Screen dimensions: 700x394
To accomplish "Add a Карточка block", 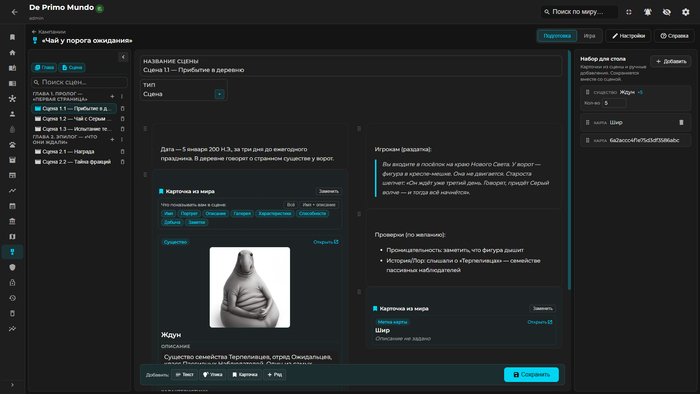I will point(245,375).
